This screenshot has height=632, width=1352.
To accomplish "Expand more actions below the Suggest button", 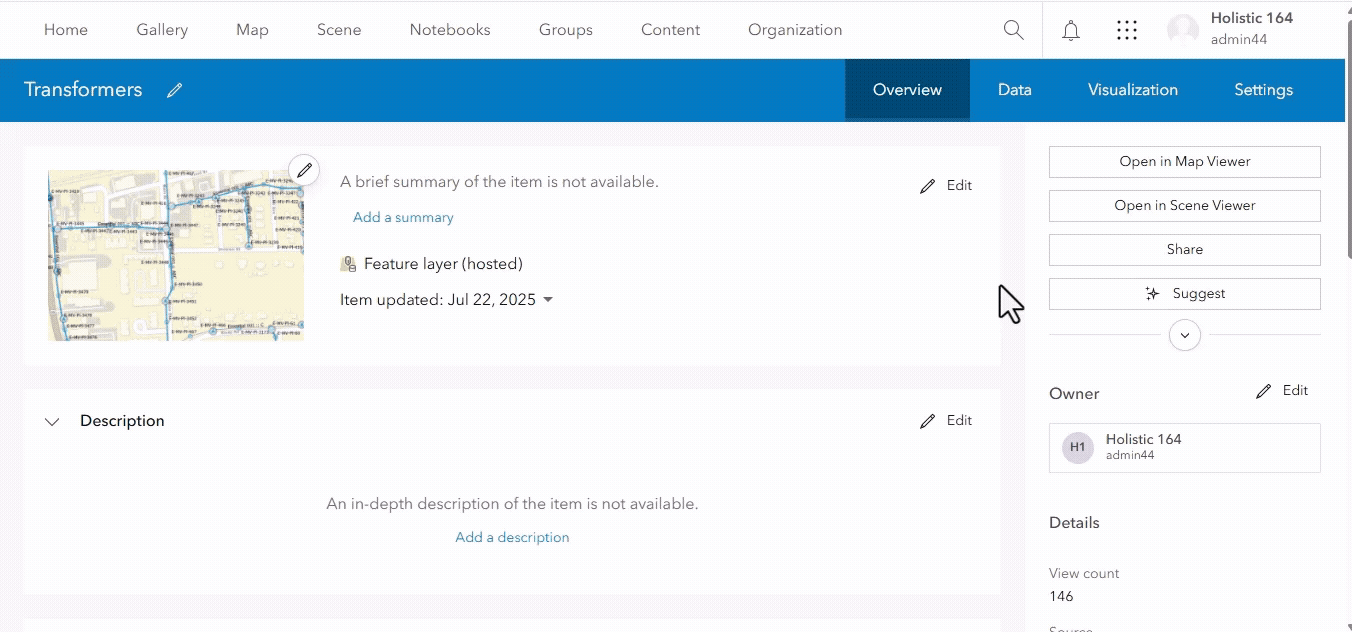I will point(1184,335).
